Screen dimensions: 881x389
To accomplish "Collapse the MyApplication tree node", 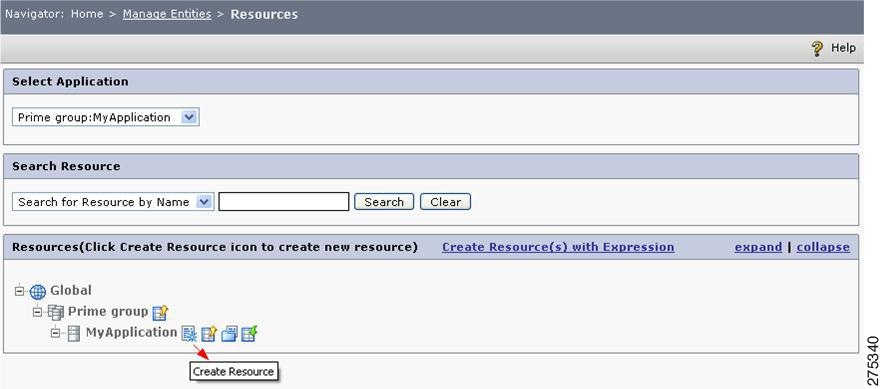I will click(55, 333).
